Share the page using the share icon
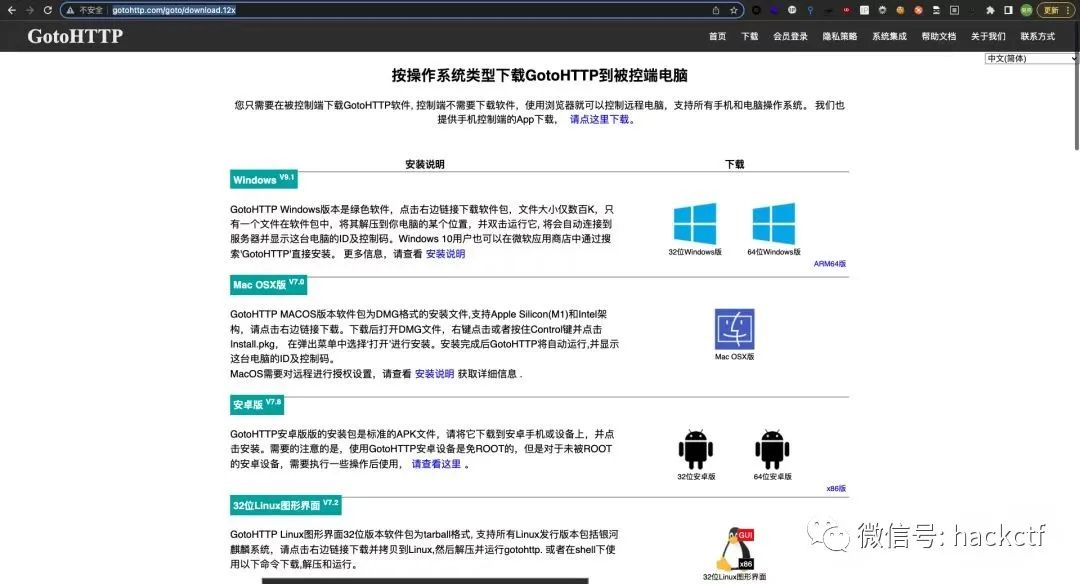Viewport: 1080px width, 584px height. [x=716, y=10]
